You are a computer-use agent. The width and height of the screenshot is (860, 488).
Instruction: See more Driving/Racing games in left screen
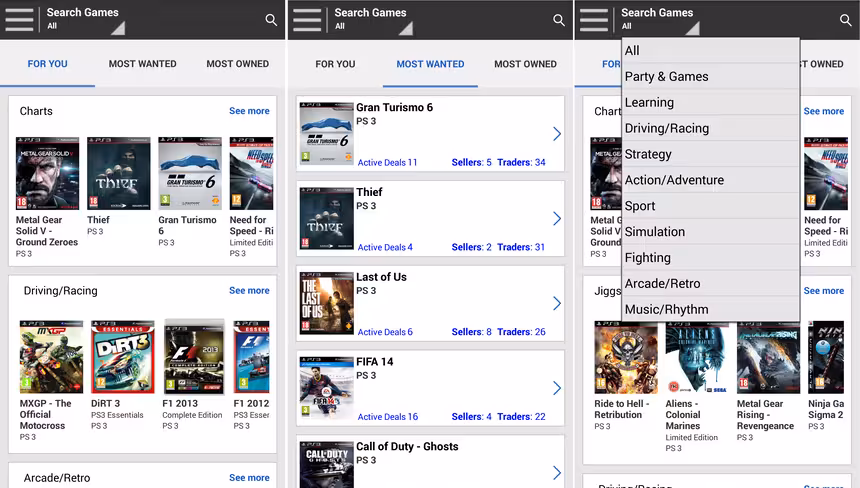tap(249, 291)
